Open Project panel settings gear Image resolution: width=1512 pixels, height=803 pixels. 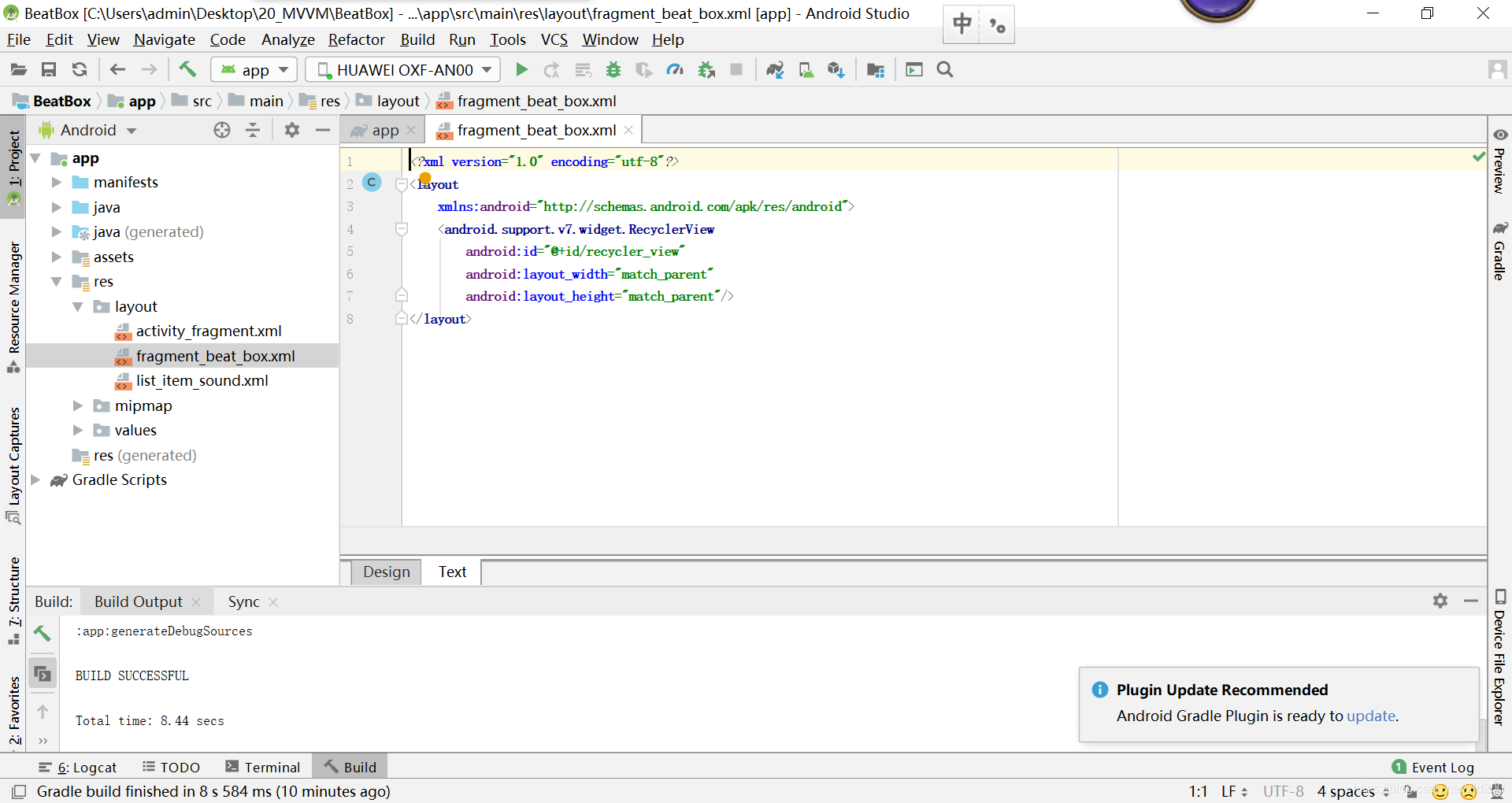tap(292, 130)
